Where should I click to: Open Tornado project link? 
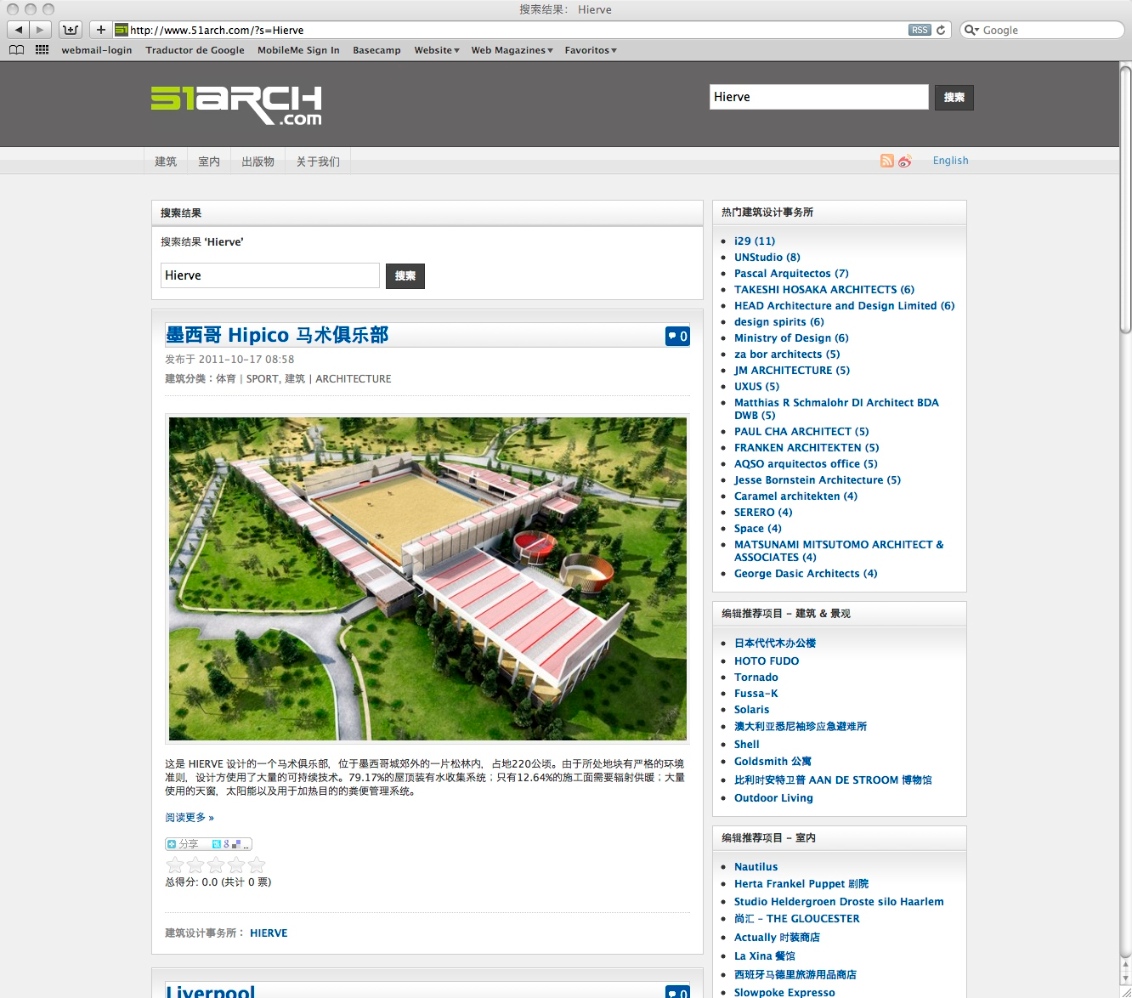[x=756, y=677]
